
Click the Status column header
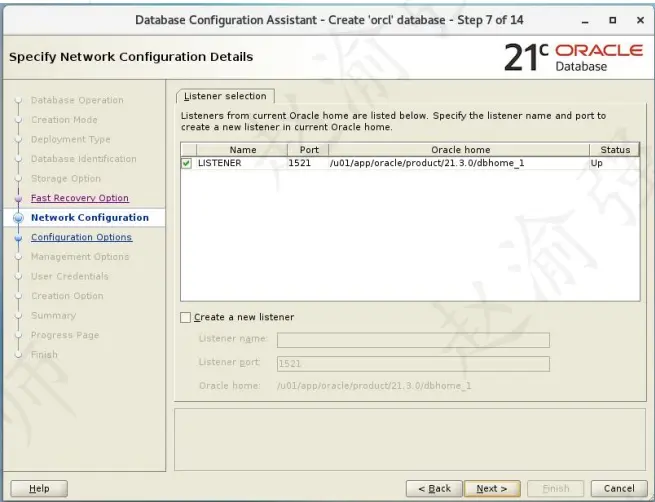coord(615,150)
